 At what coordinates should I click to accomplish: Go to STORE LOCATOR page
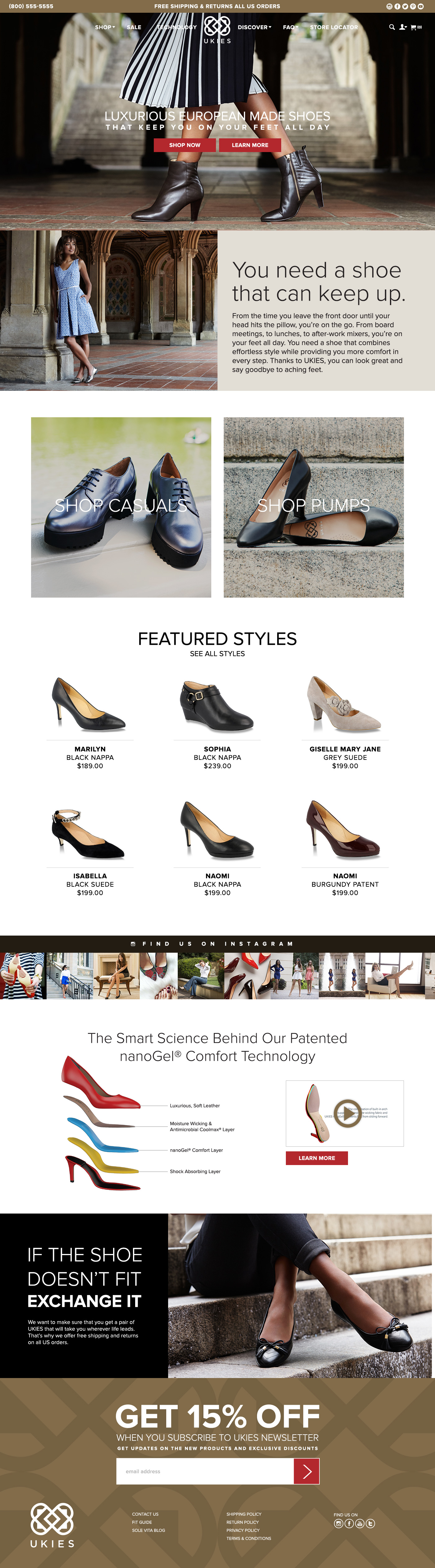coord(334,27)
